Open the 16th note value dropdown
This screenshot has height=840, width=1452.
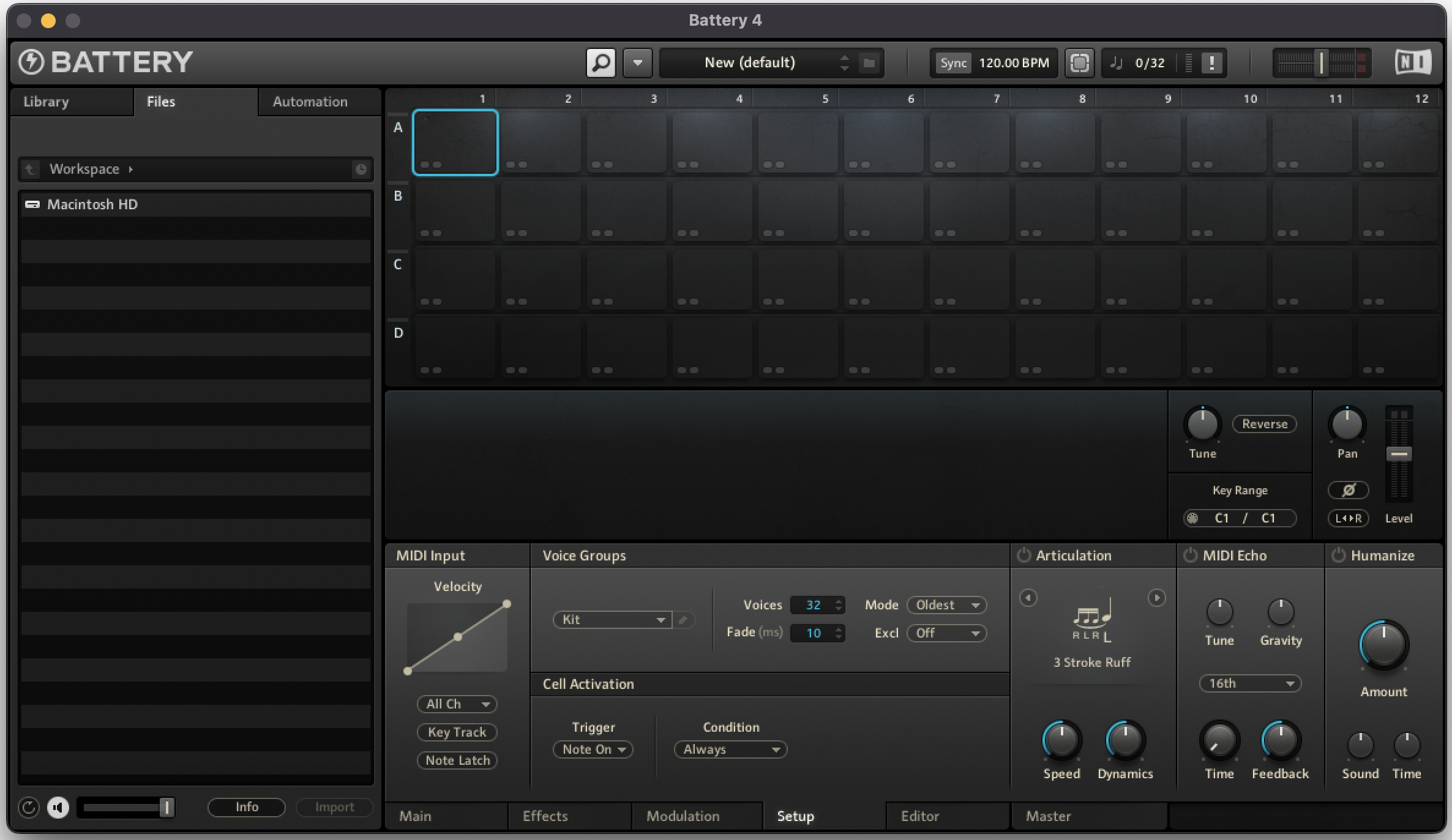tap(1249, 683)
